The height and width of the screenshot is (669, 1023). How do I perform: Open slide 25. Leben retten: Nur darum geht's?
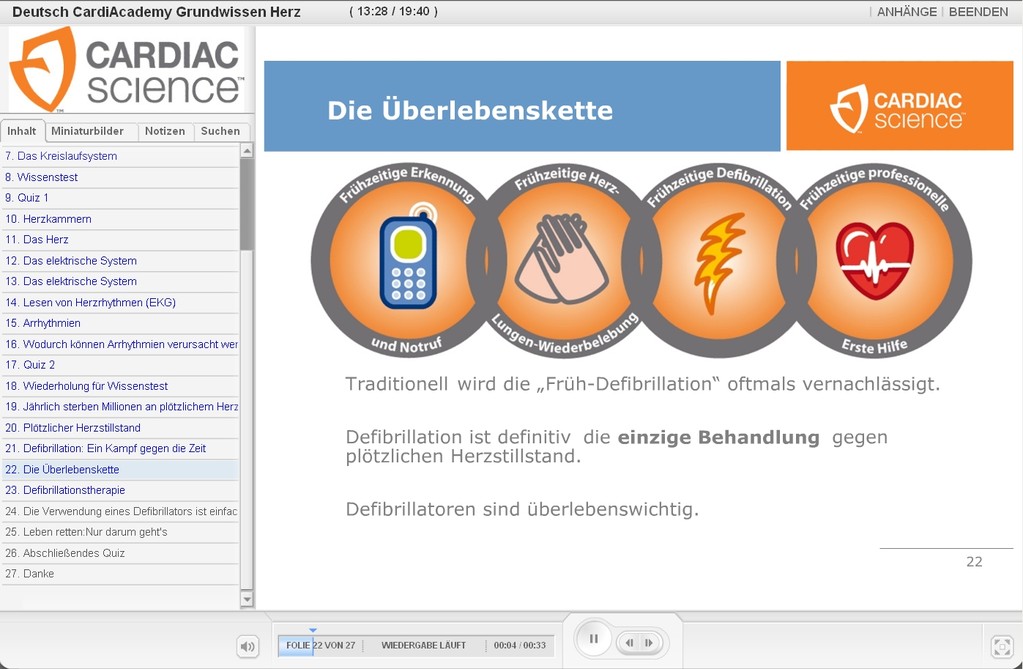click(x=120, y=532)
